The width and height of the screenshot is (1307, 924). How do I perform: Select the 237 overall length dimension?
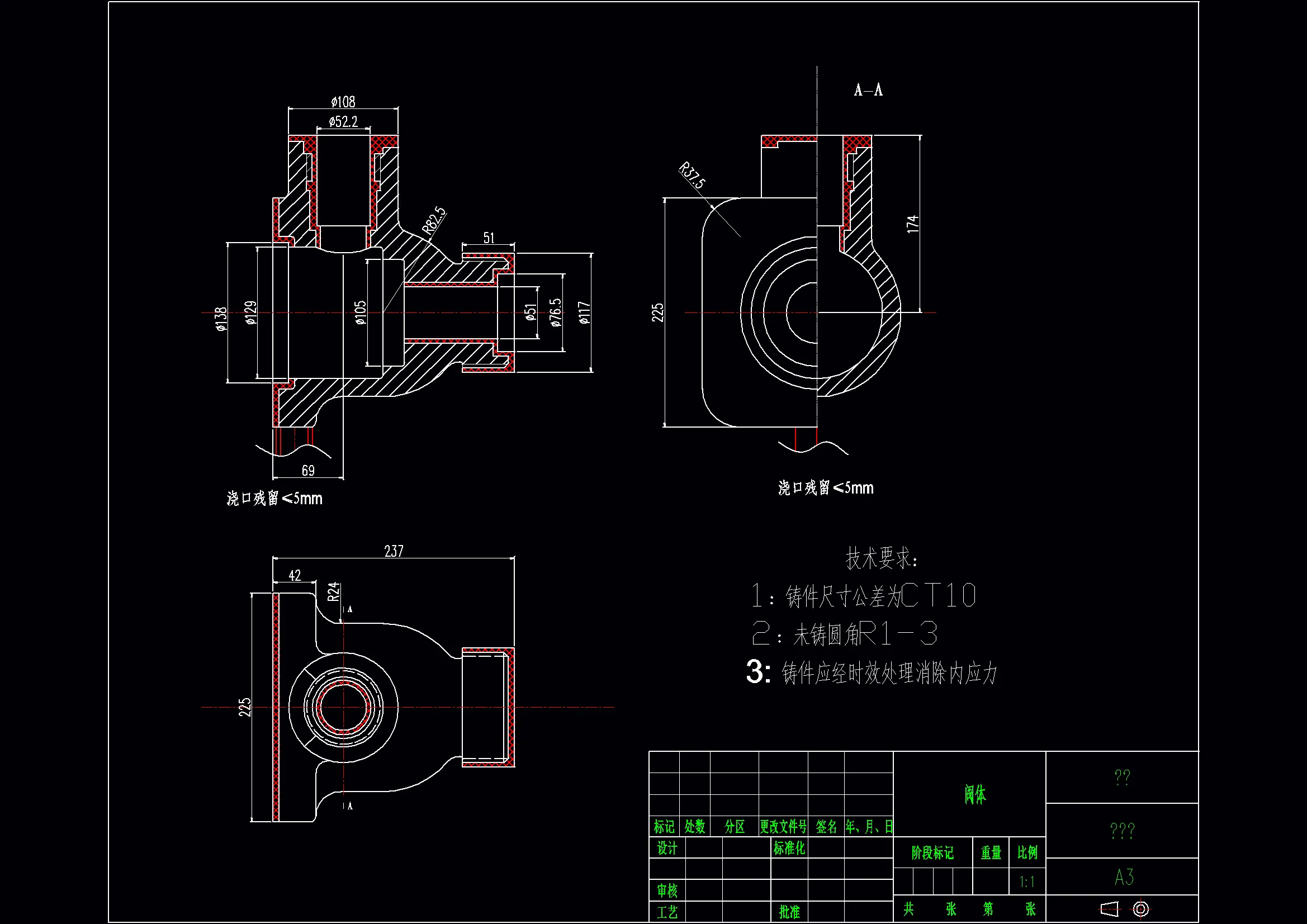[x=394, y=551]
